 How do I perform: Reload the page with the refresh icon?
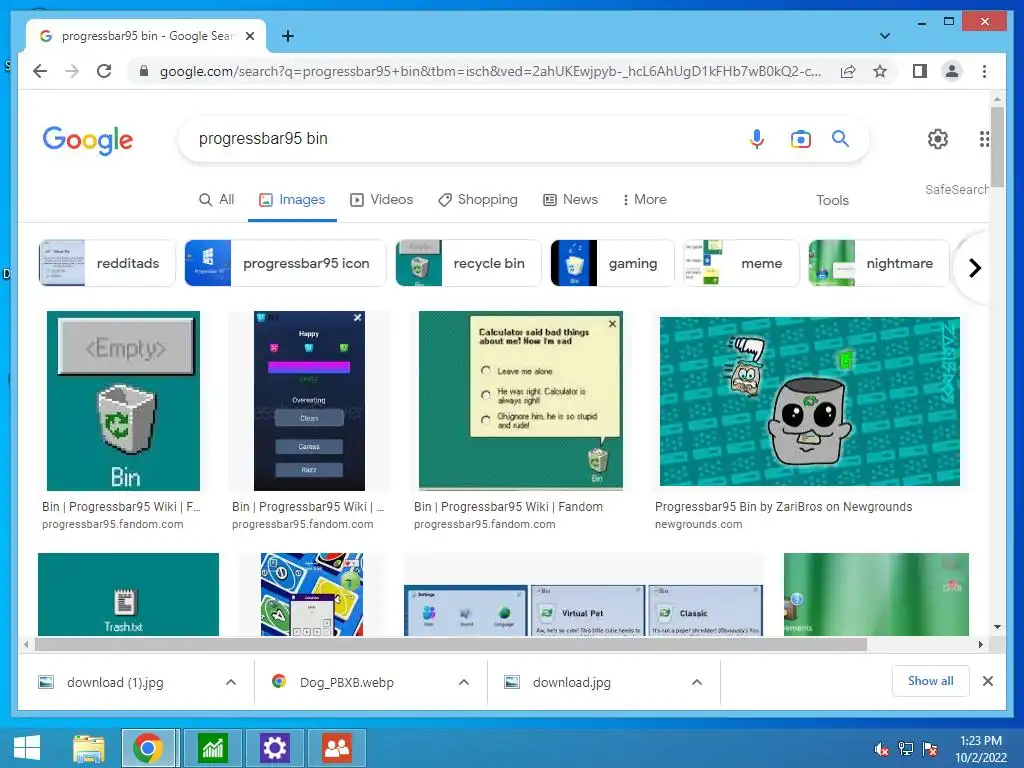click(104, 71)
